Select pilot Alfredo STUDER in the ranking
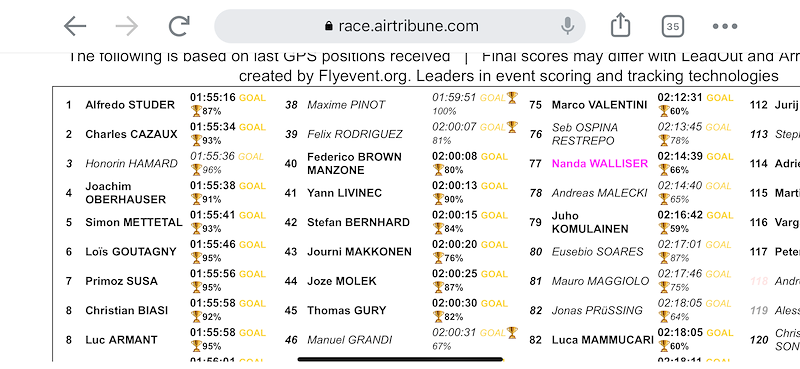The height and width of the screenshot is (369, 800). [130, 105]
